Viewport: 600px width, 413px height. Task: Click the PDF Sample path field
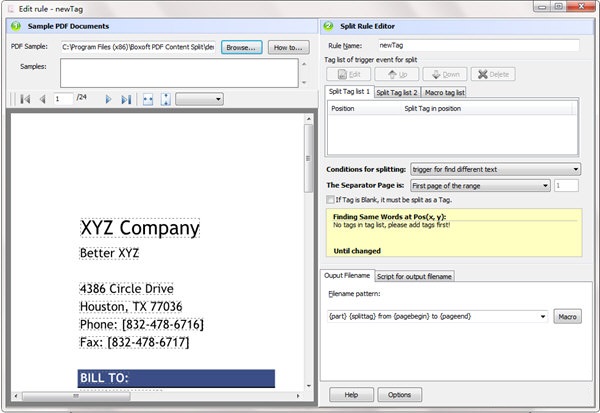tap(138, 47)
